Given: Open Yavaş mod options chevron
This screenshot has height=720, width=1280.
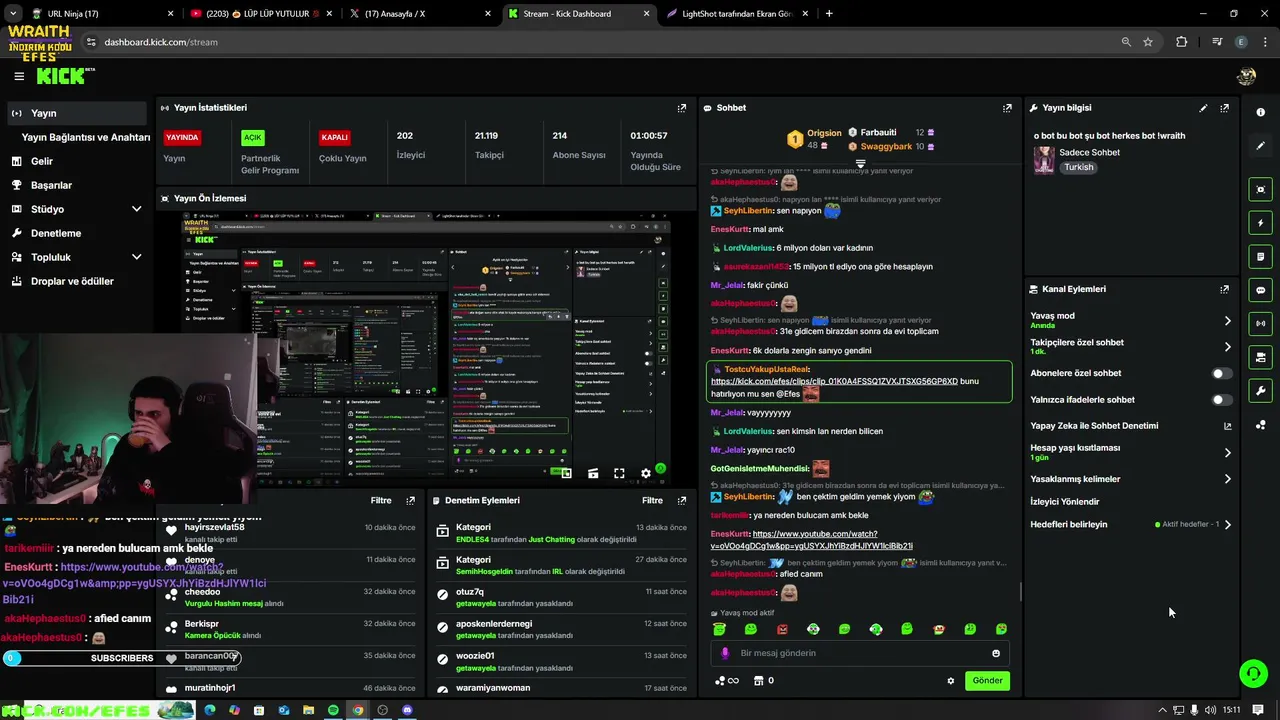Looking at the screenshot, I should (x=1227, y=321).
